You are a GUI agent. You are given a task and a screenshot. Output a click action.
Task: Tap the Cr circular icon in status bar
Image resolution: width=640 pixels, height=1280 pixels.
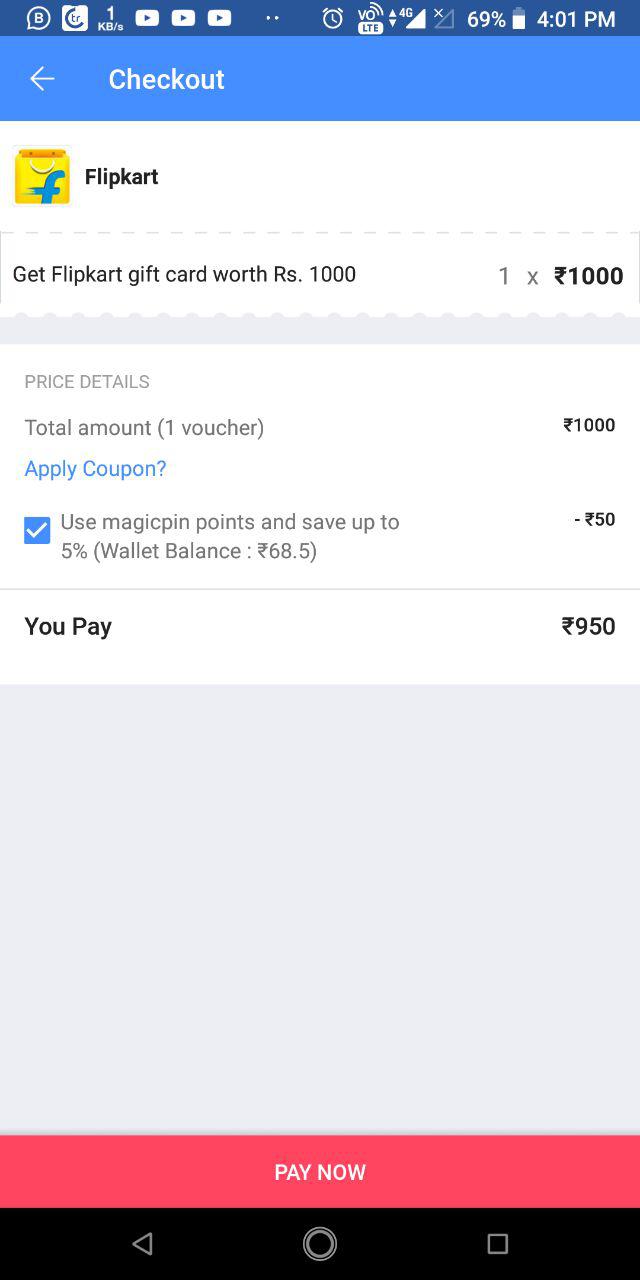[x=74, y=17]
